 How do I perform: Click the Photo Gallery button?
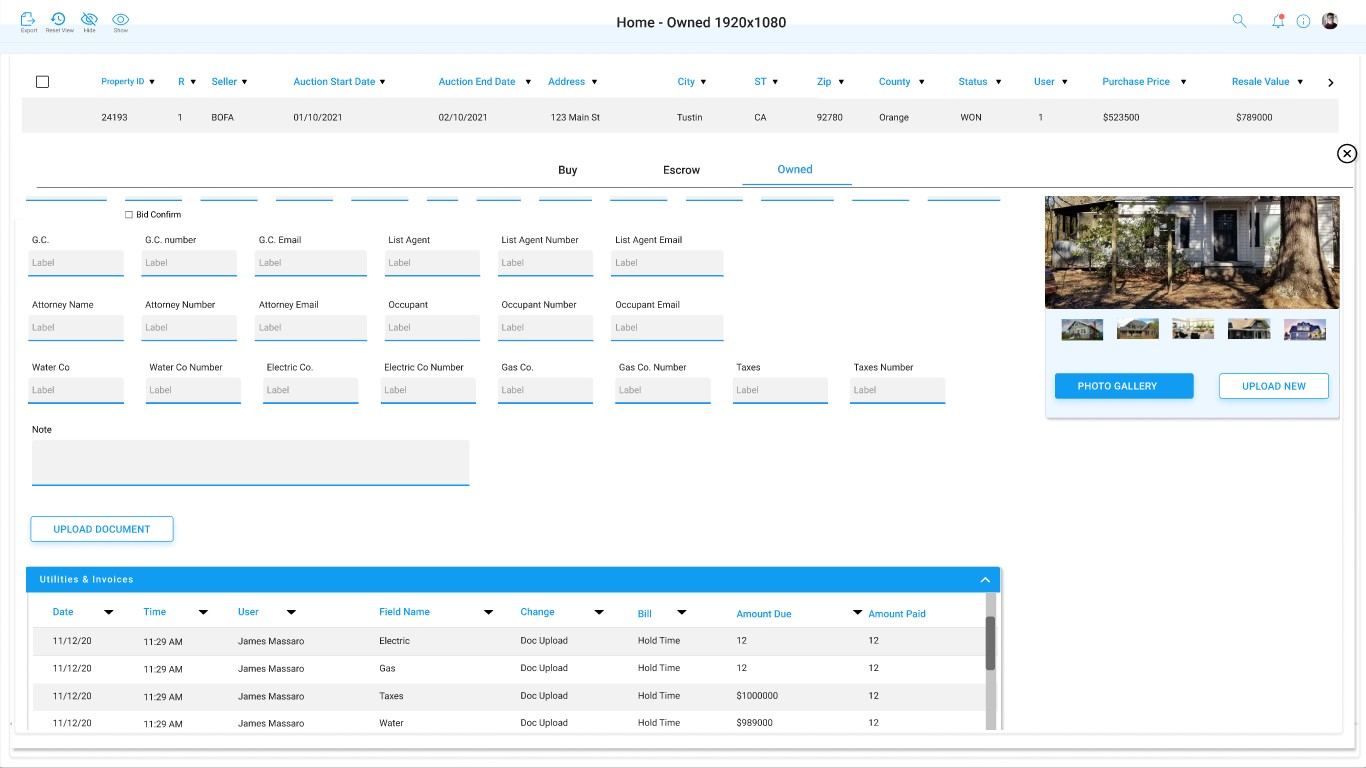pos(1124,386)
